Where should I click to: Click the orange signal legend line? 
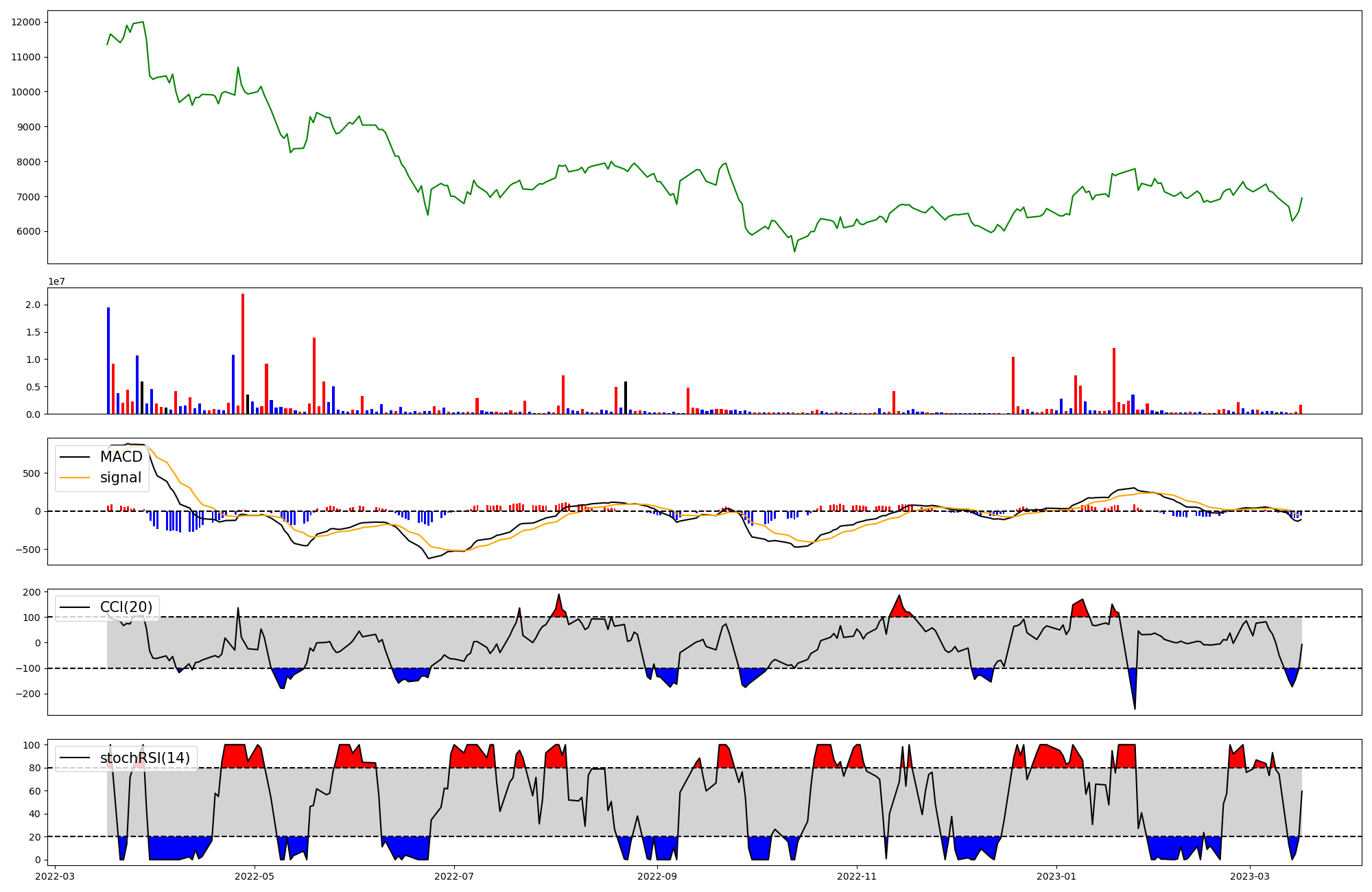click(75, 478)
